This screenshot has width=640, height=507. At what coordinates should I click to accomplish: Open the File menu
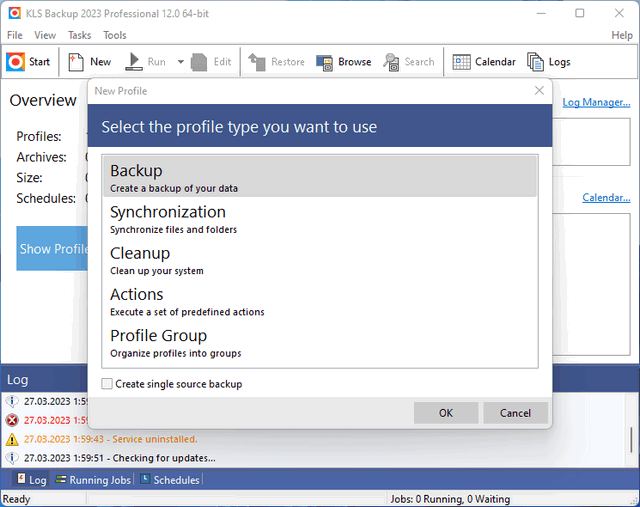(16, 35)
